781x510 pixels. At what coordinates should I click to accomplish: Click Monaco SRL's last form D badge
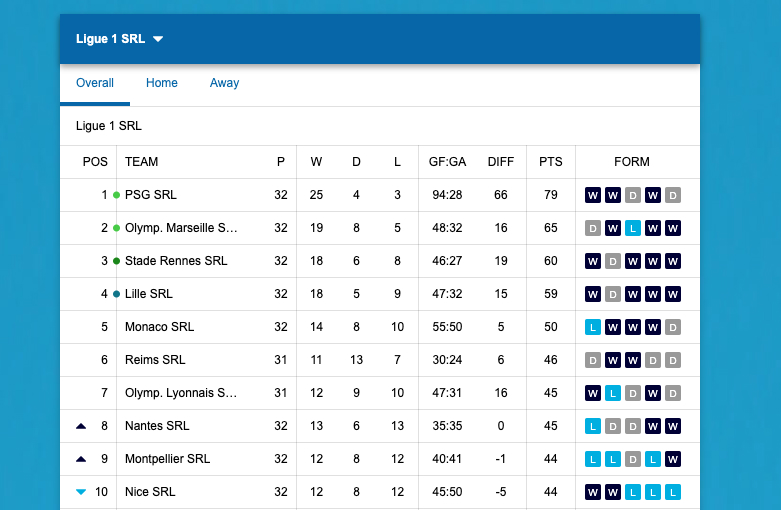click(x=672, y=327)
